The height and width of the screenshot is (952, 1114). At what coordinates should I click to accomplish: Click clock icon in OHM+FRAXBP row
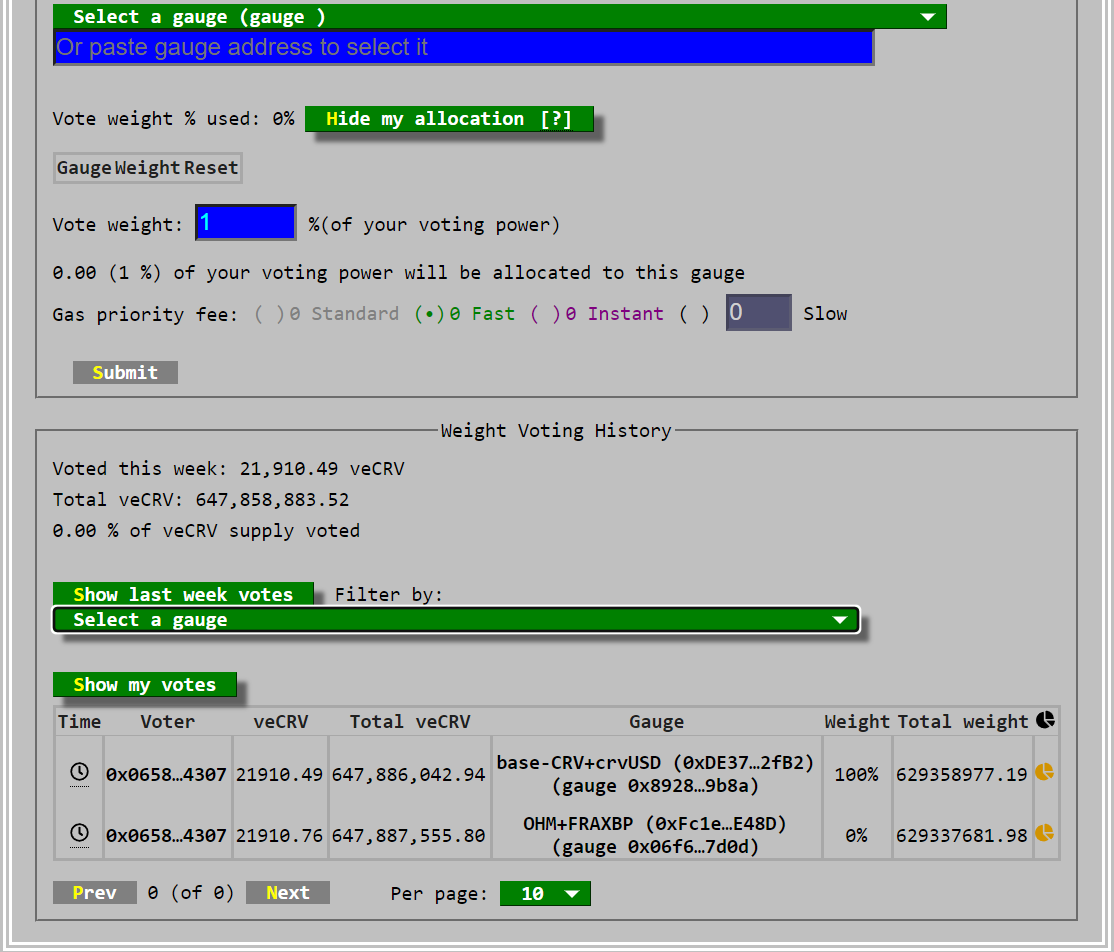click(80, 833)
